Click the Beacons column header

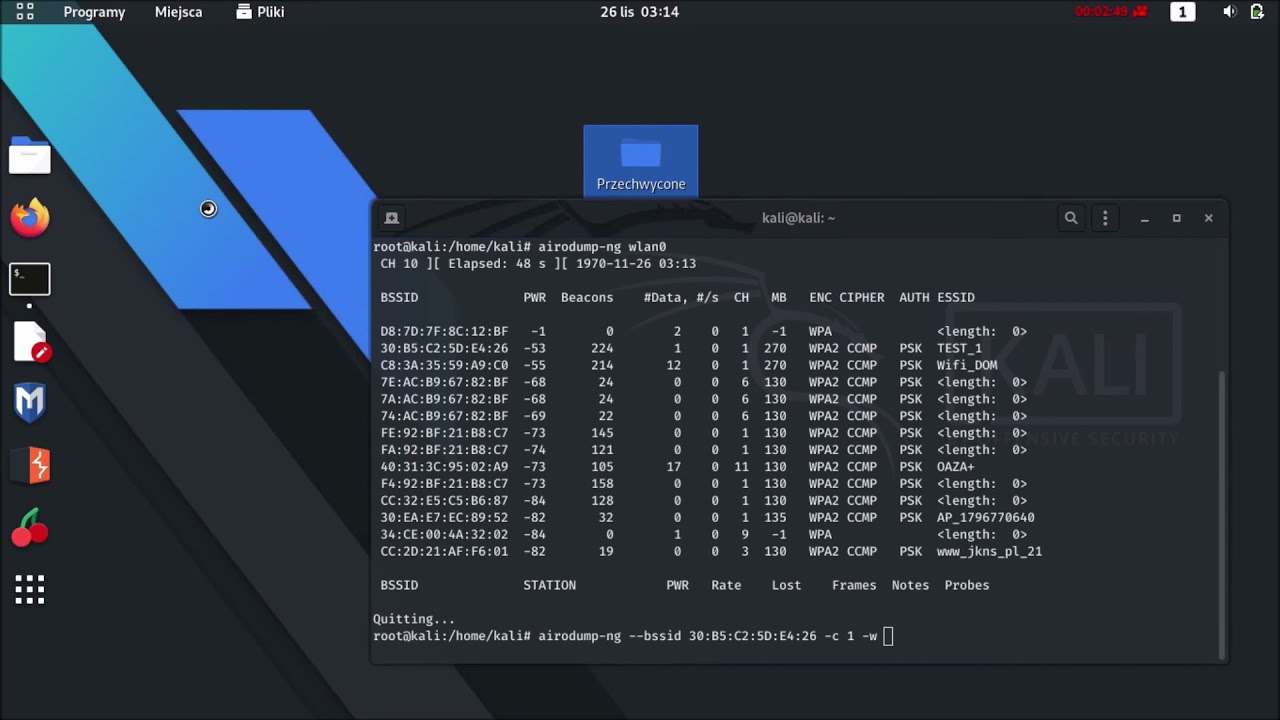point(587,297)
